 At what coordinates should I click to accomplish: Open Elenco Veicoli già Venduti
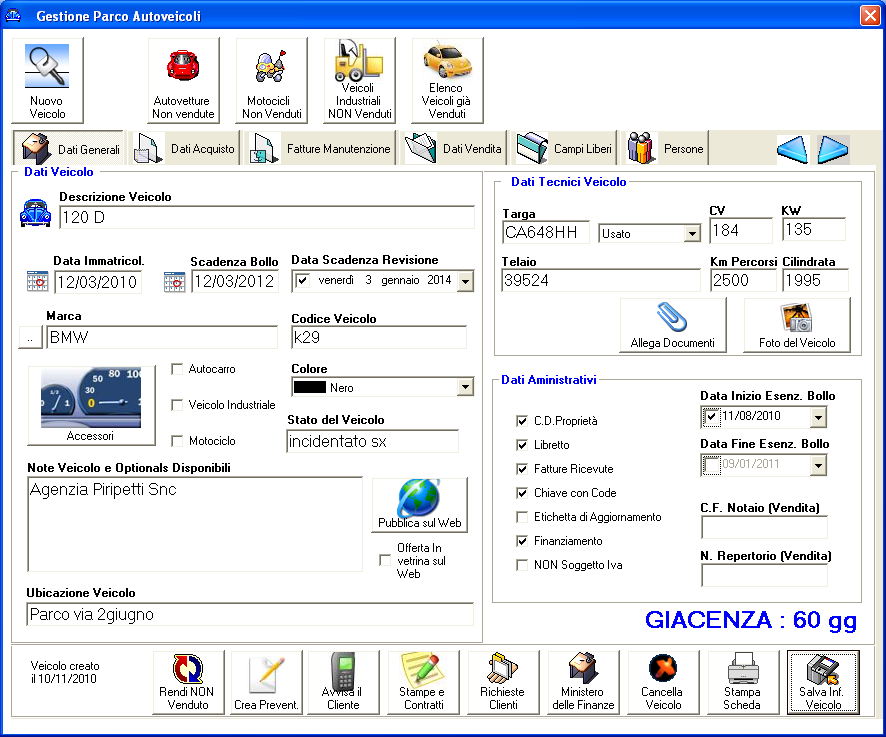coord(448,80)
